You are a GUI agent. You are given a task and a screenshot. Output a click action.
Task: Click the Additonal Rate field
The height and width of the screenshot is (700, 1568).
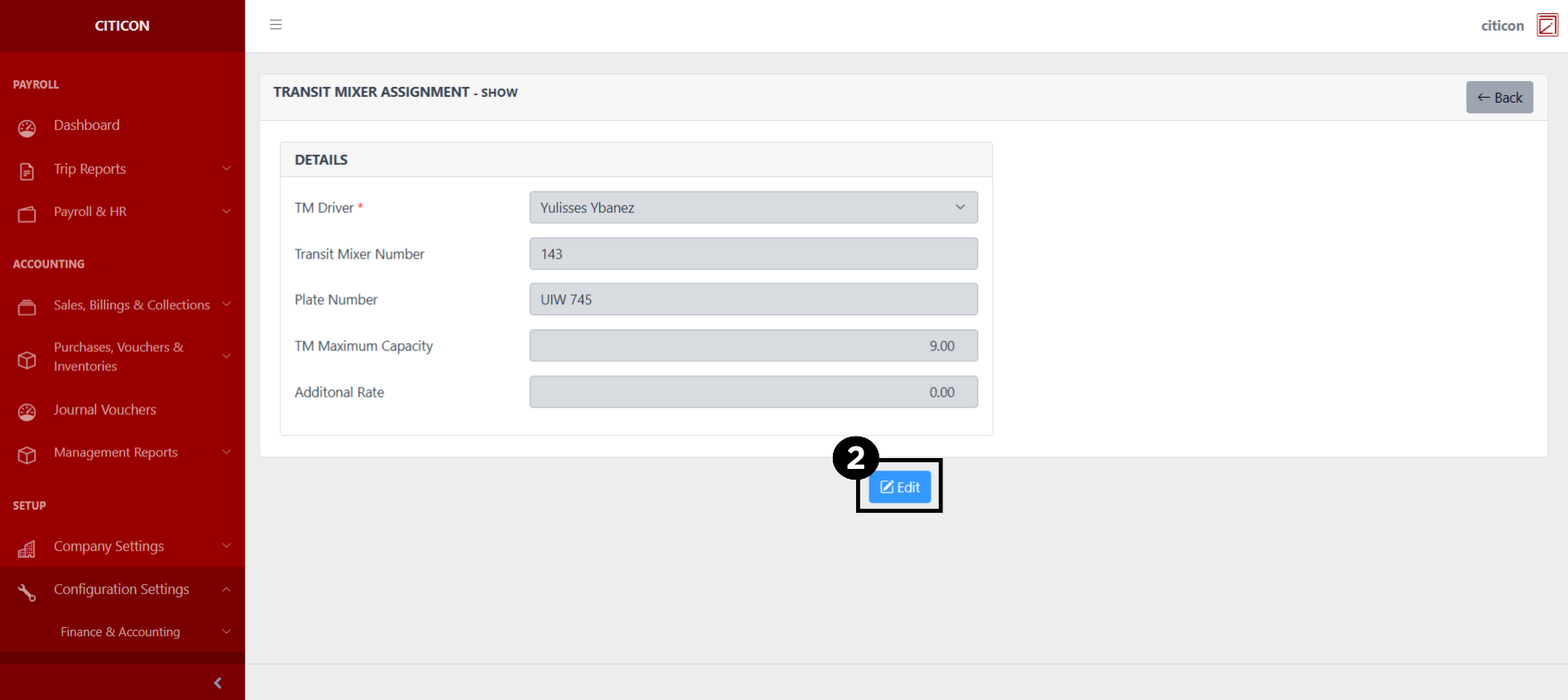point(753,392)
